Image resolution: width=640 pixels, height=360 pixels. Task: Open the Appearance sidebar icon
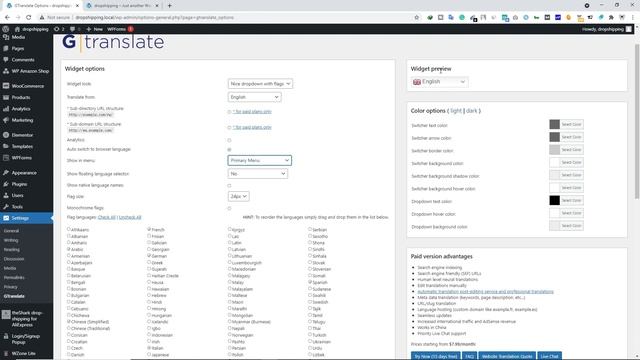tap(6, 173)
